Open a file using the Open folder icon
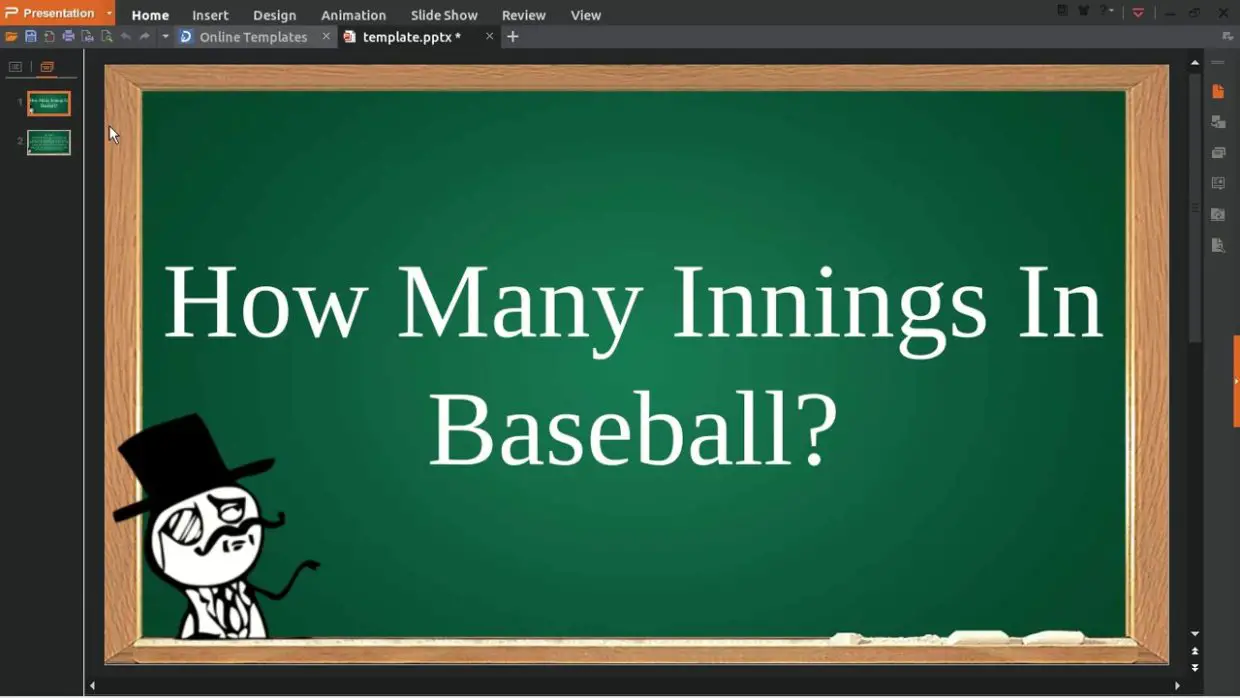 pyautogui.click(x=12, y=36)
